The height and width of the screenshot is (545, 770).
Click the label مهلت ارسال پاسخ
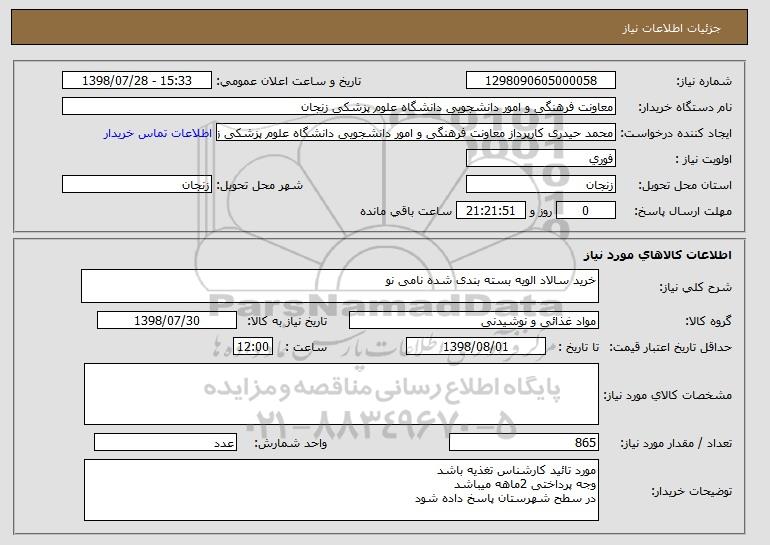pyautogui.click(x=683, y=211)
